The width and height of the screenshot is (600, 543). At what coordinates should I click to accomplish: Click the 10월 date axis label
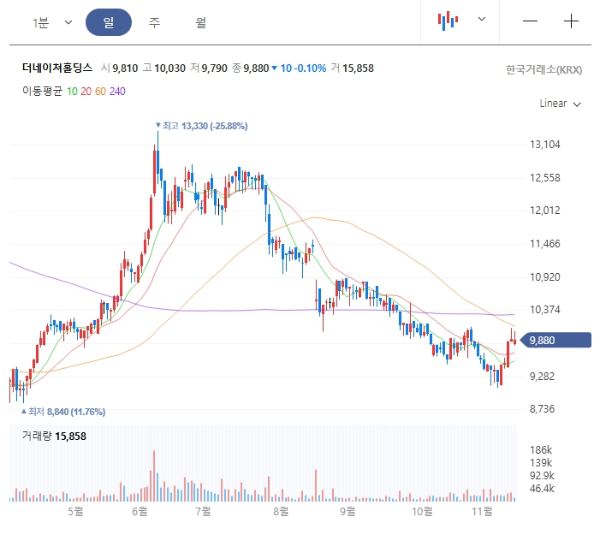point(422,511)
